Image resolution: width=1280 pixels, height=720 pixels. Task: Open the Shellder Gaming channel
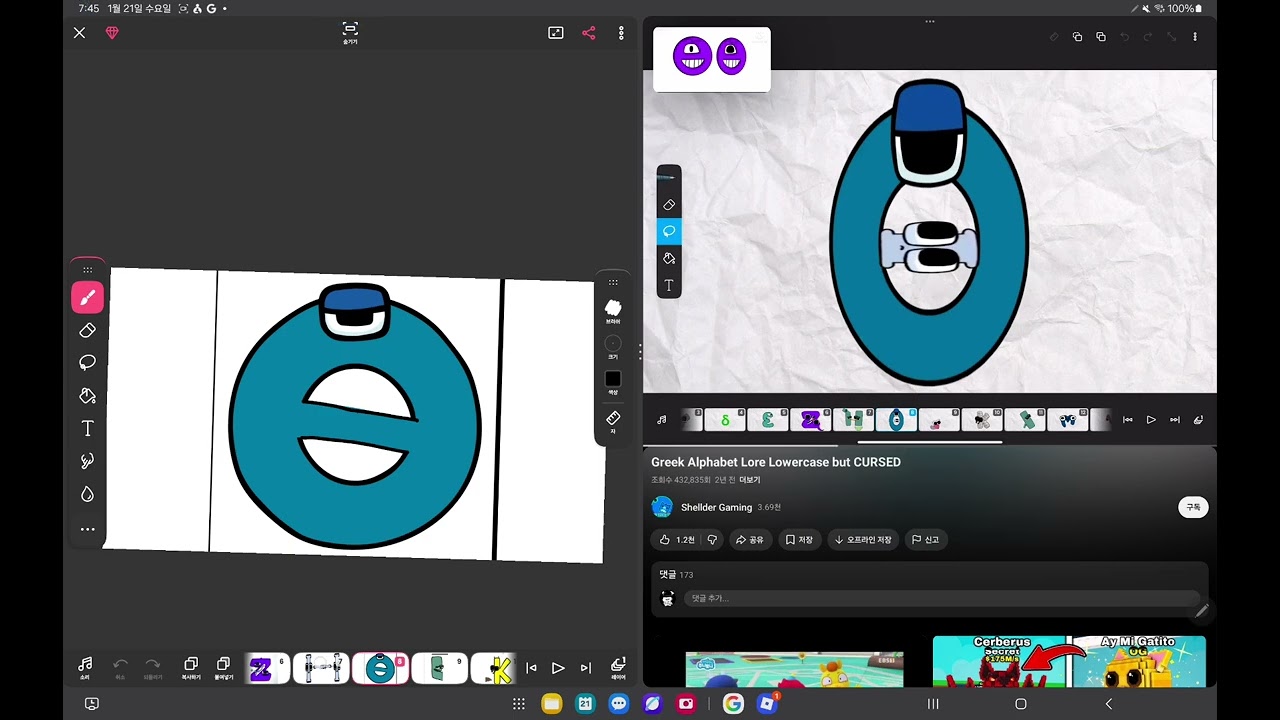click(x=716, y=507)
